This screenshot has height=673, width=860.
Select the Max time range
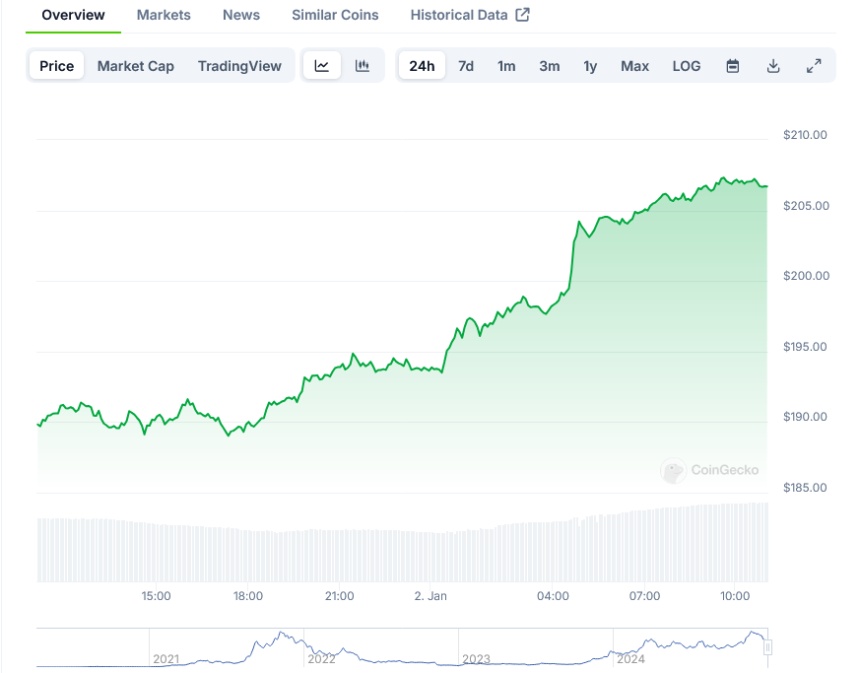point(634,66)
